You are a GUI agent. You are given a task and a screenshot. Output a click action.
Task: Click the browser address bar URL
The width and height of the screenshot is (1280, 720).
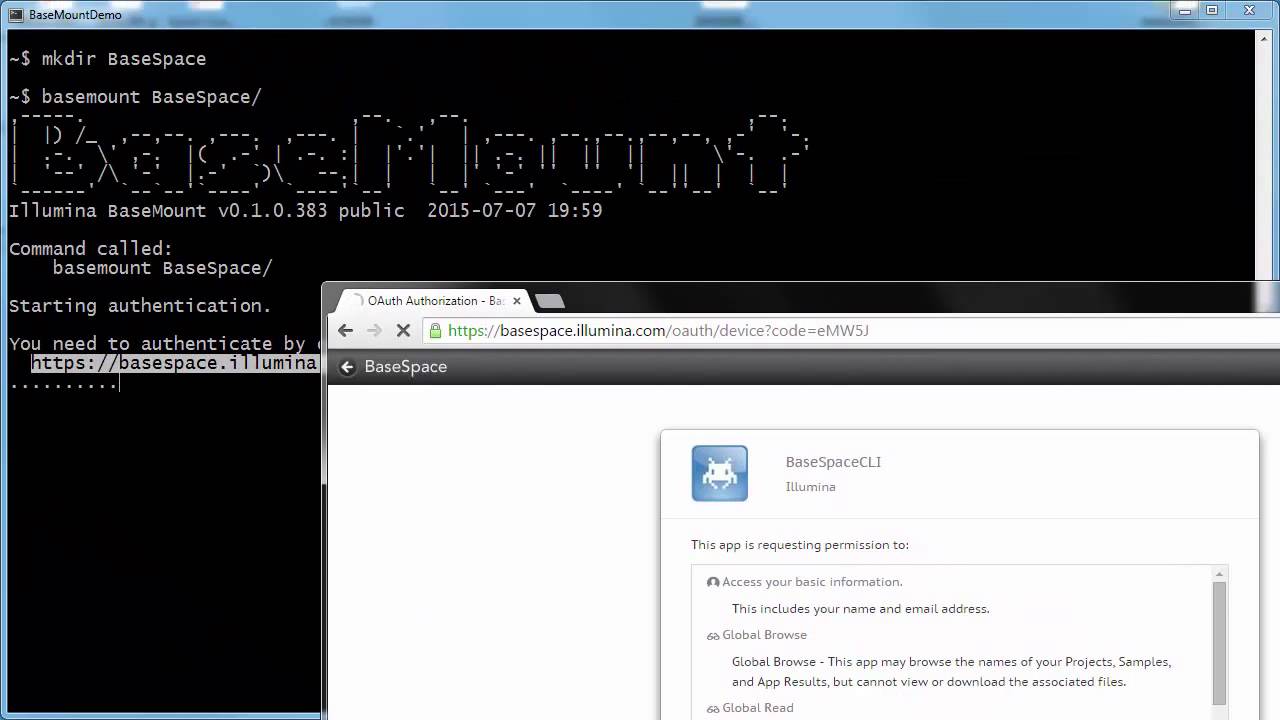tap(658, 331)
